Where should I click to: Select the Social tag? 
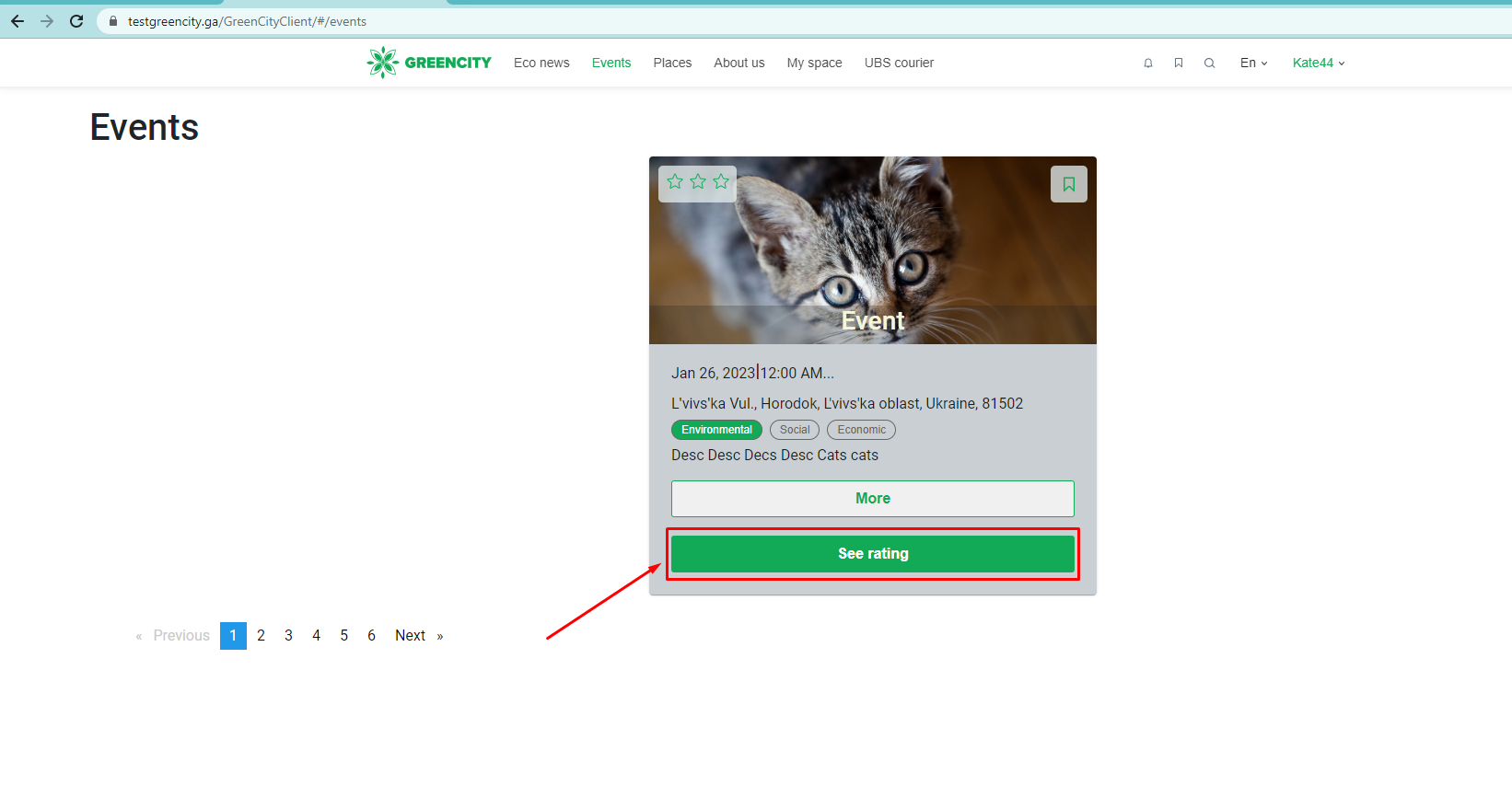pyautogui.click(x=795, y=430)
